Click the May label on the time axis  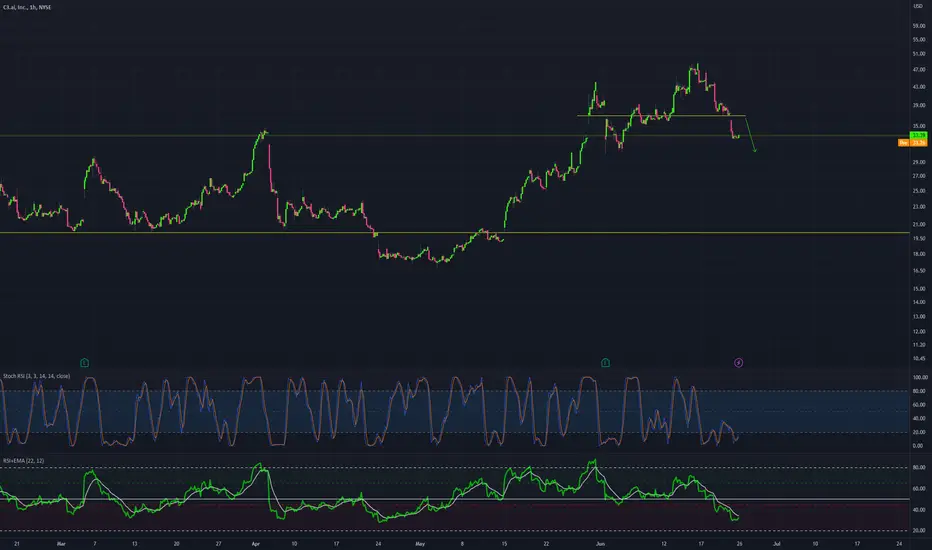420,543
